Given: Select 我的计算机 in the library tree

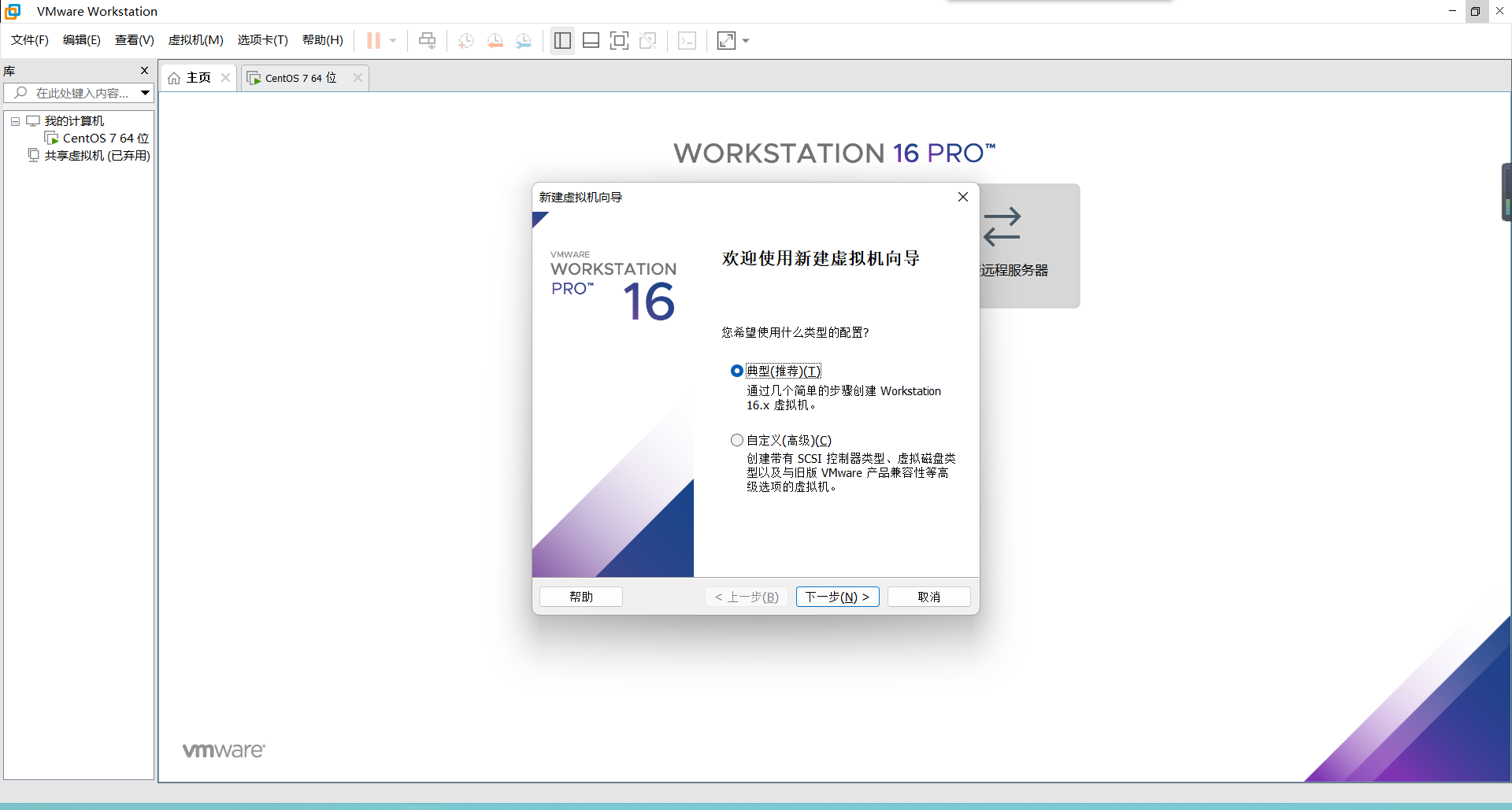Looking at the screenshot, I should 74,121.
